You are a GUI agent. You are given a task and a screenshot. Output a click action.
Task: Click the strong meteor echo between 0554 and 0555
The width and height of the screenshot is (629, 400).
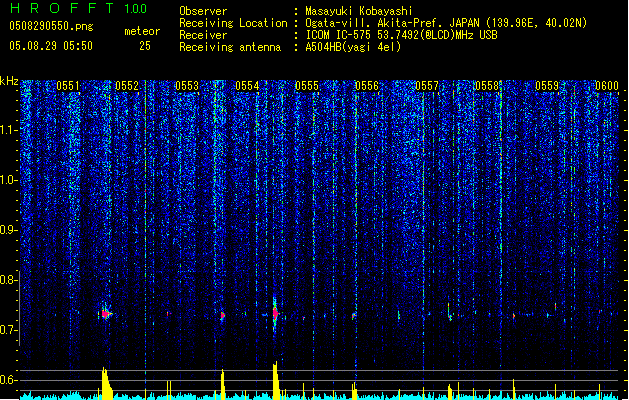tap(275, 314)
